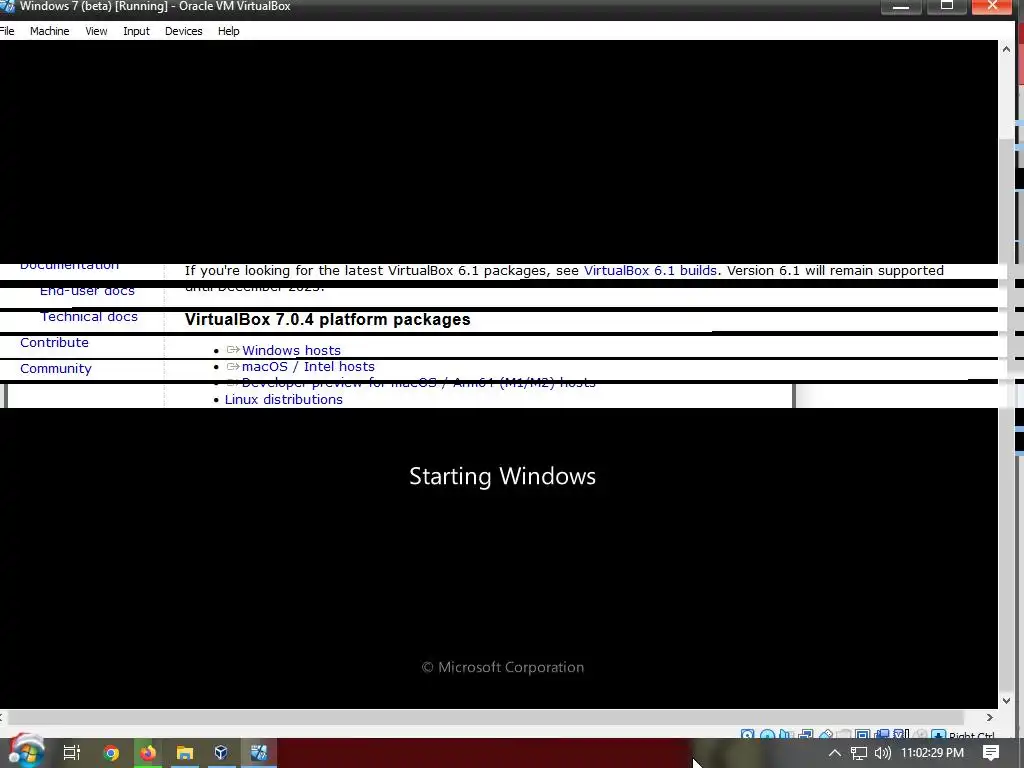Viewport: 1024px width, 768px height.
Task: Open the Help menu
Action: [x=228, y=31]
